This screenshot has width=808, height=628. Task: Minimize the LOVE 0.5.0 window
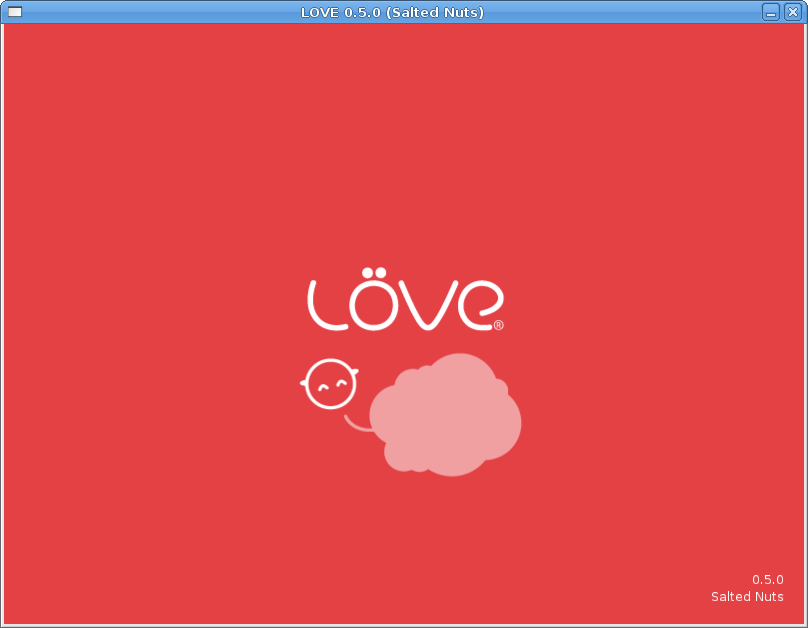click(x=771, y=12)
